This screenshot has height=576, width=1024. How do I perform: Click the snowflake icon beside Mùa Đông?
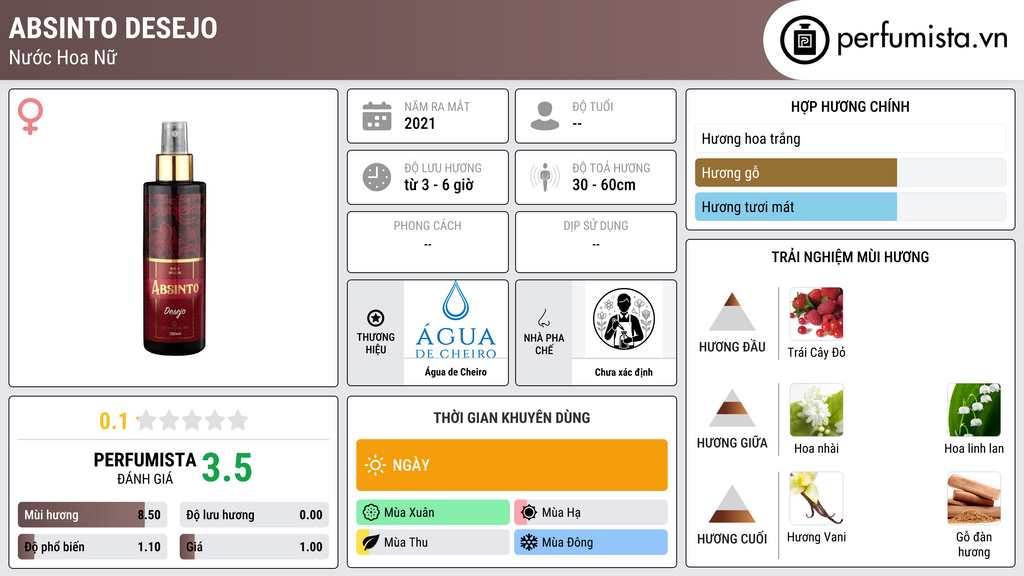coord(528,542)
